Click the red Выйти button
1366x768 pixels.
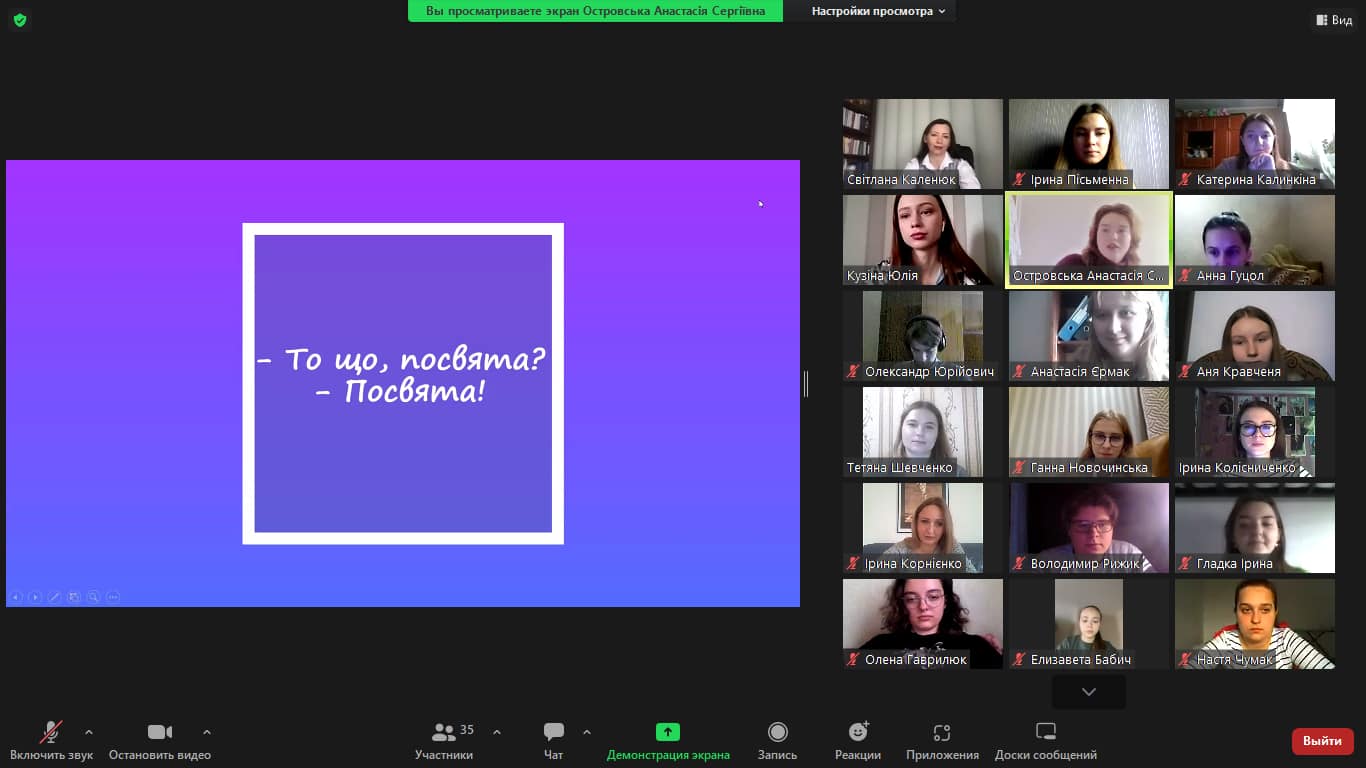tap(1322, 741)
